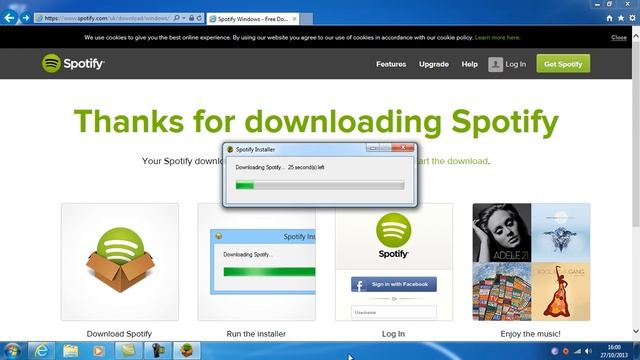
Task: Click the security lock icon in the address bar
Action: (191, 18)
